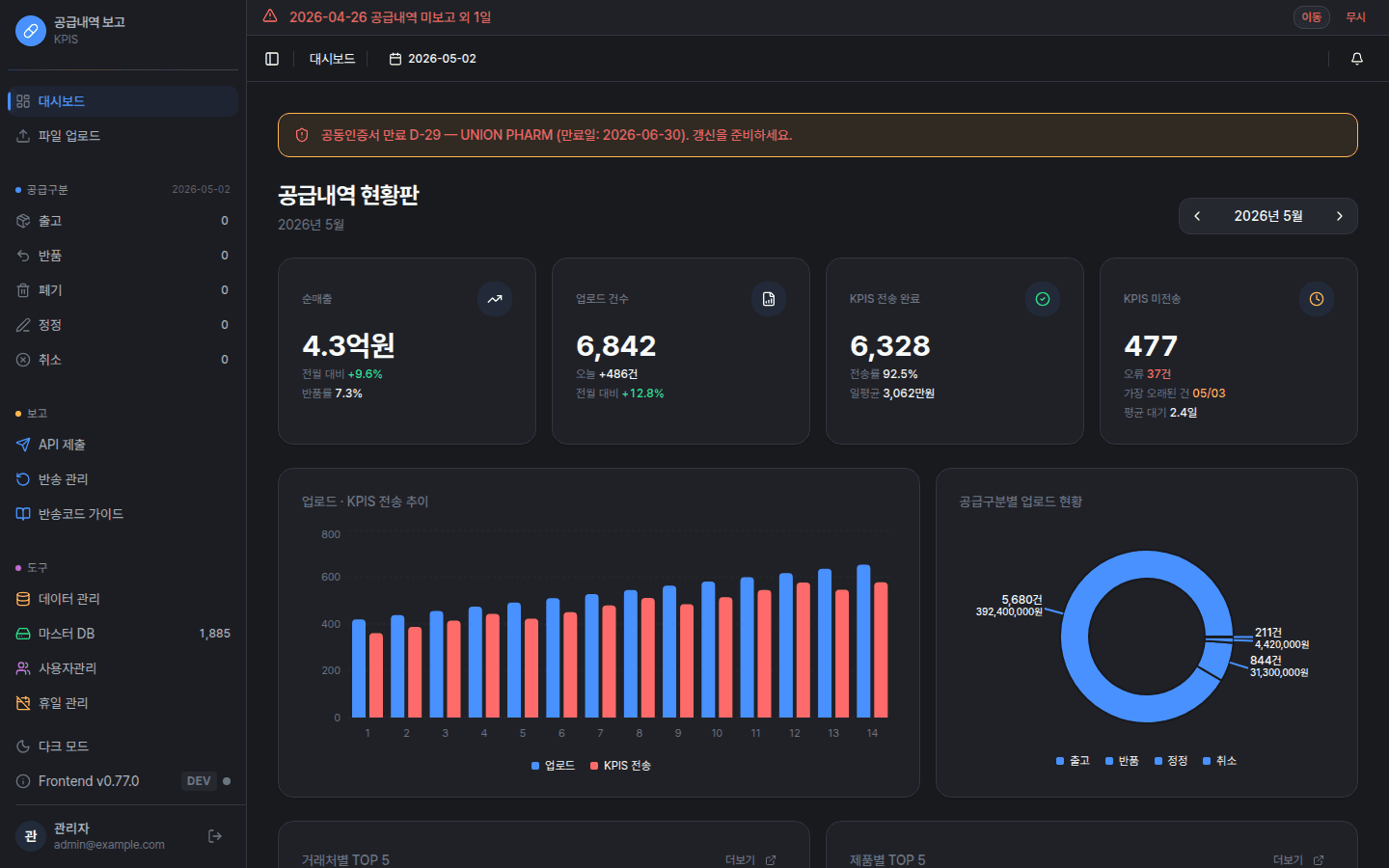Click the red KPIS 전송 bar for day 1
The width and height of the screenshot is (1389, 868).
376,675
